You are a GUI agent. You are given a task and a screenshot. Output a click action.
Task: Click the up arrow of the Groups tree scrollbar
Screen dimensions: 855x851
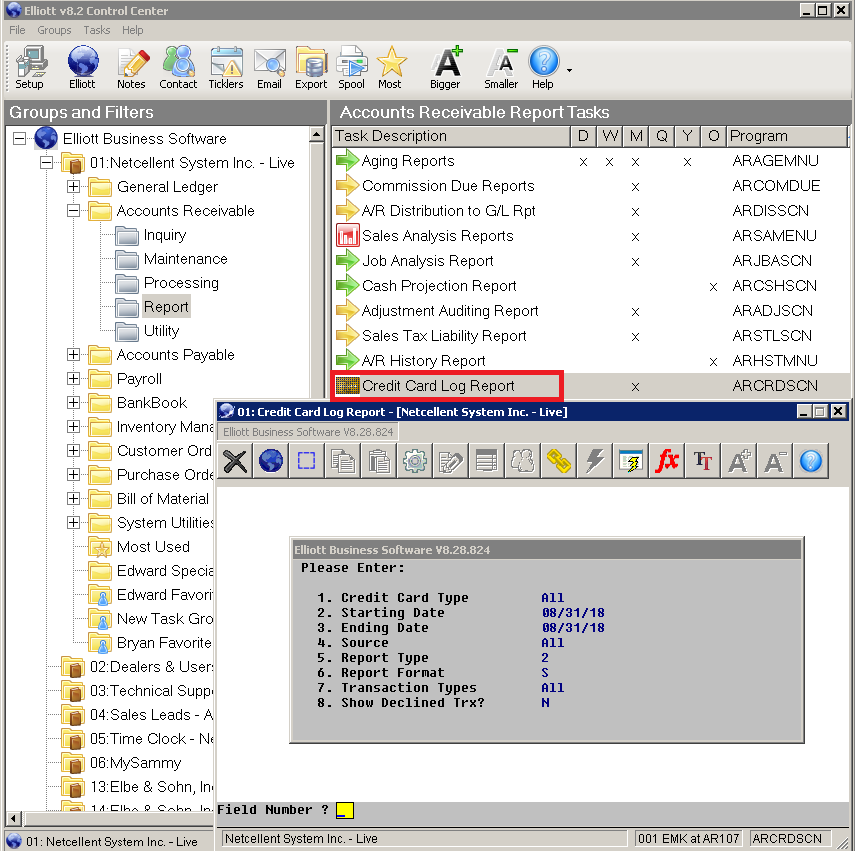[x=317, y=134]
